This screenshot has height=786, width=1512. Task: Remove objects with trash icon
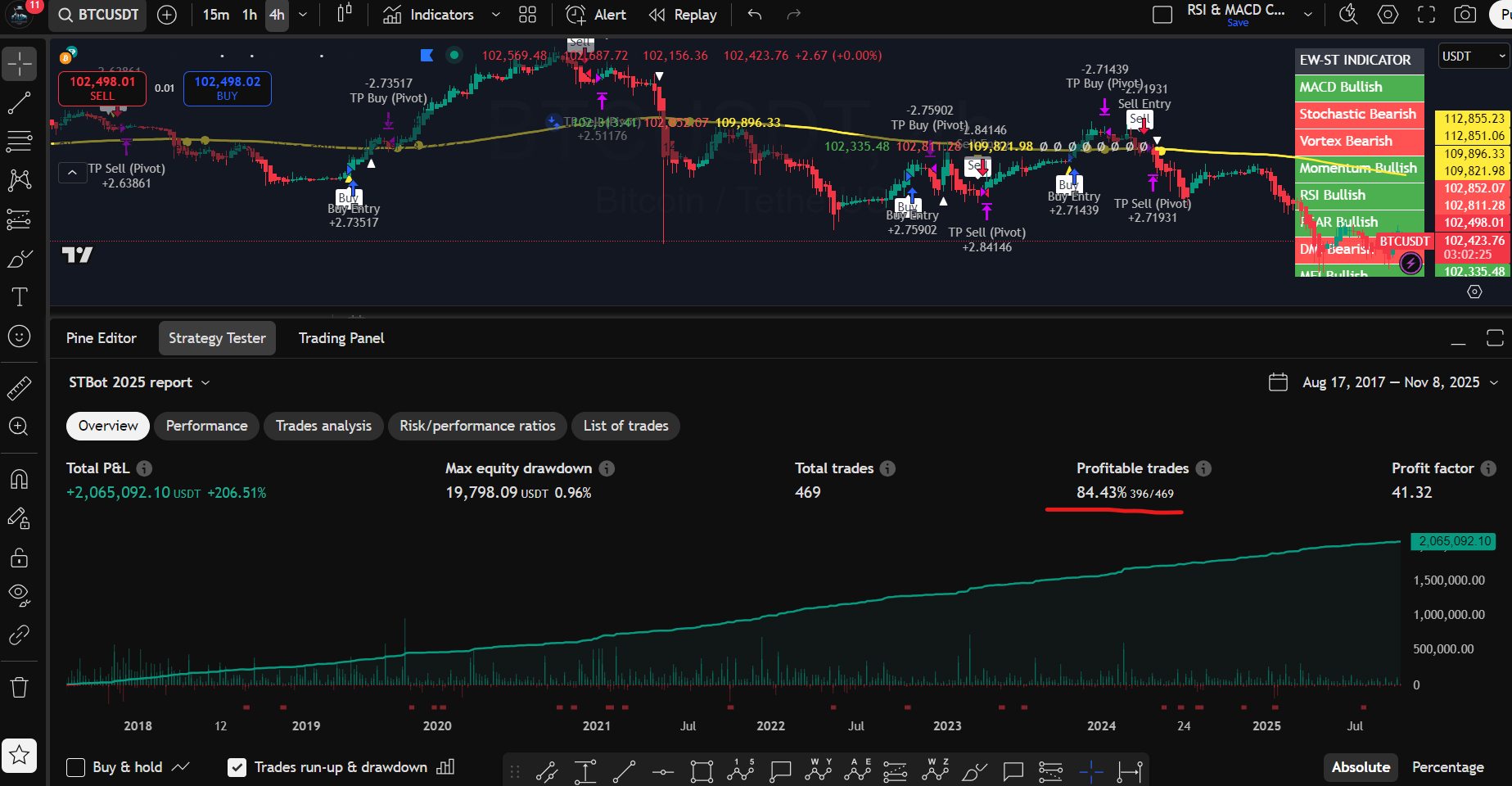coord(20,687)
